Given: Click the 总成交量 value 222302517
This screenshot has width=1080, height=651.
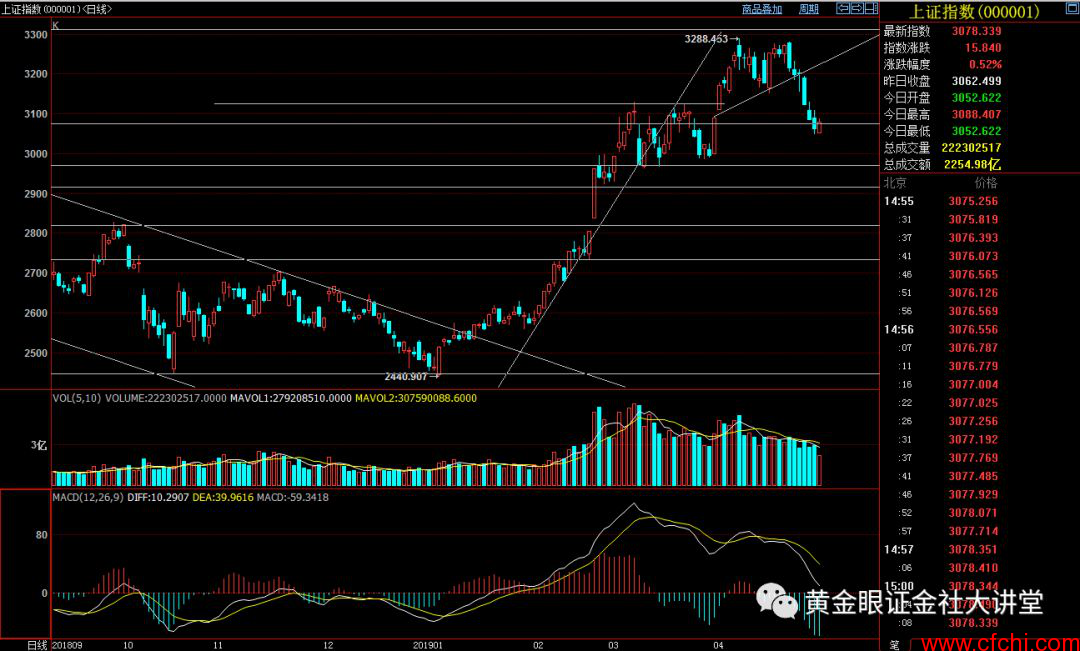Looking at the screenshot, I should pyautogui.click(x=971, y=147).
